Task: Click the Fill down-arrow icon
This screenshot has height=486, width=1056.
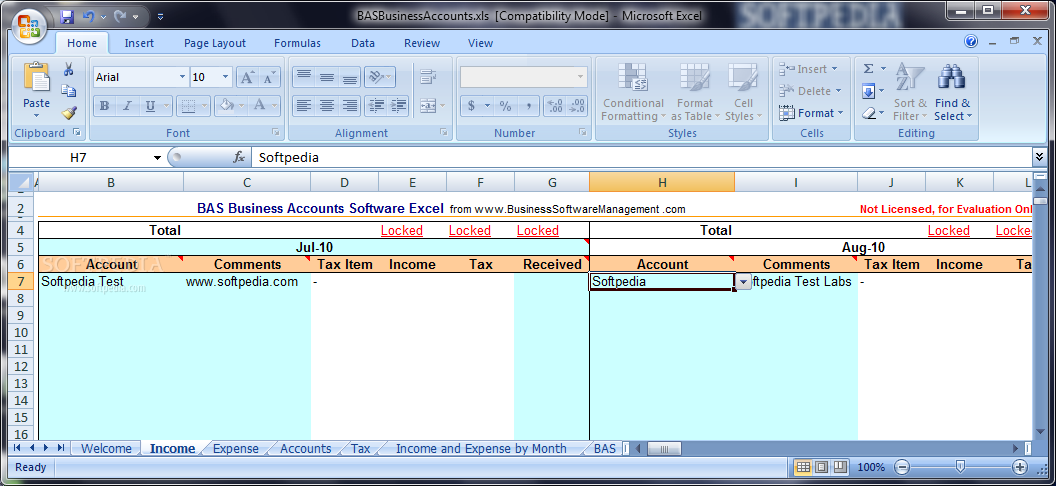Action: tap(869, 91)
